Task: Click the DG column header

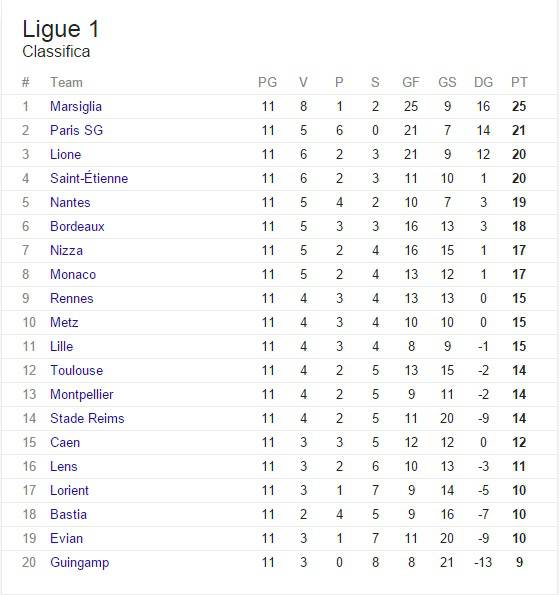Action: (483, 82)
